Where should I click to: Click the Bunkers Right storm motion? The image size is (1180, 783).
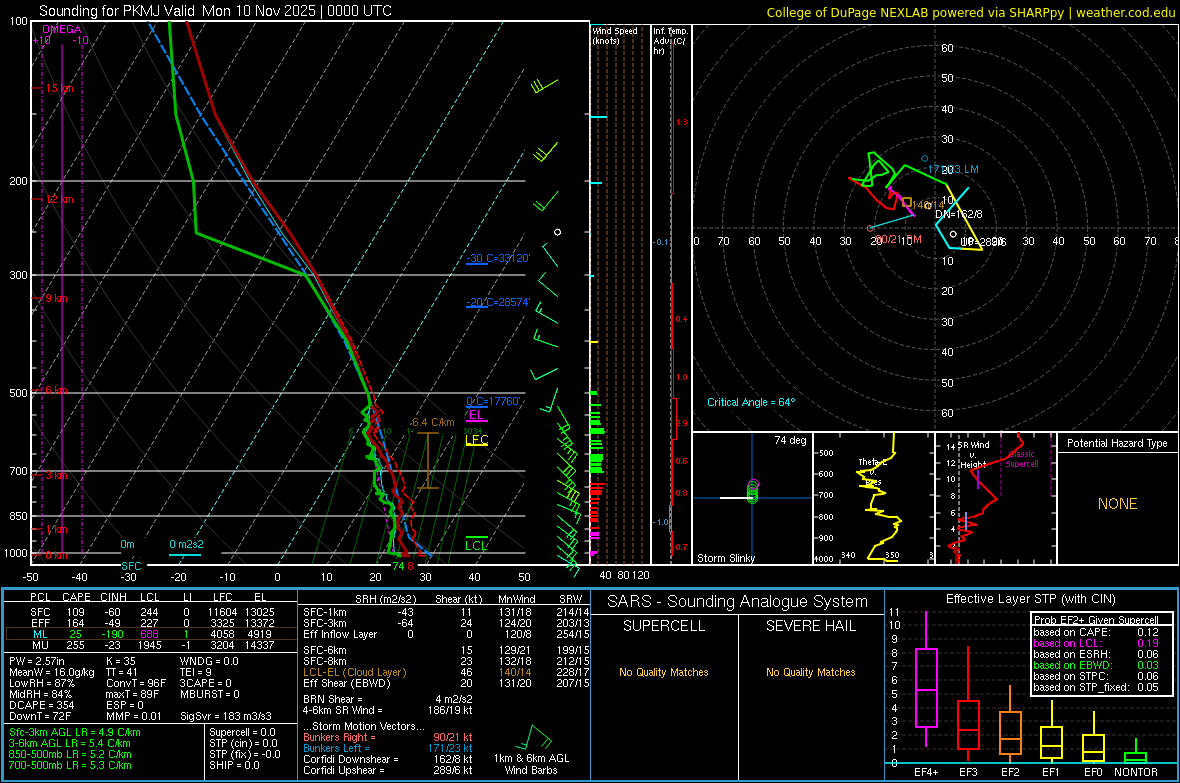coord(388,737)
